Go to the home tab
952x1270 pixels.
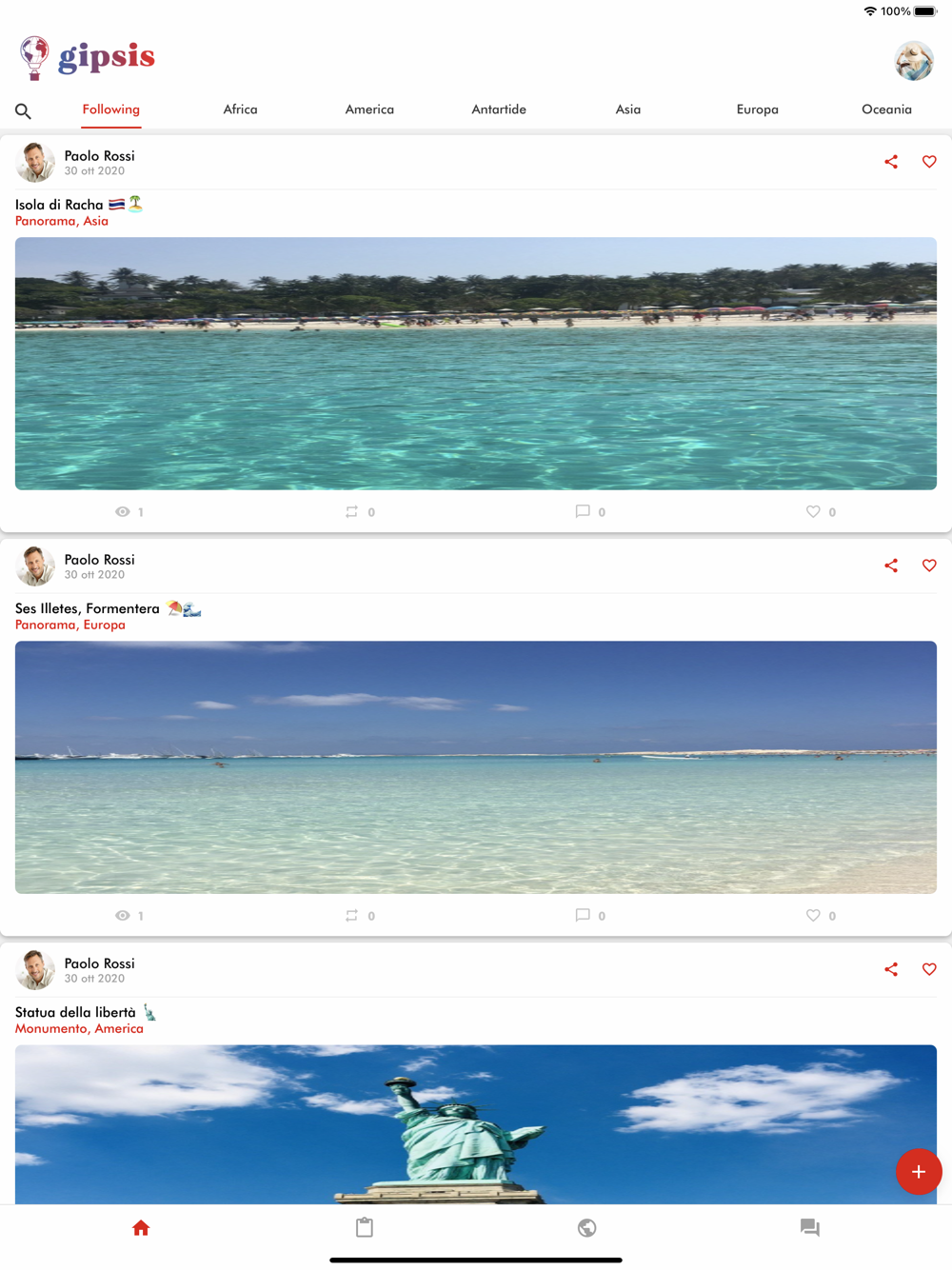pos(141,1228)
